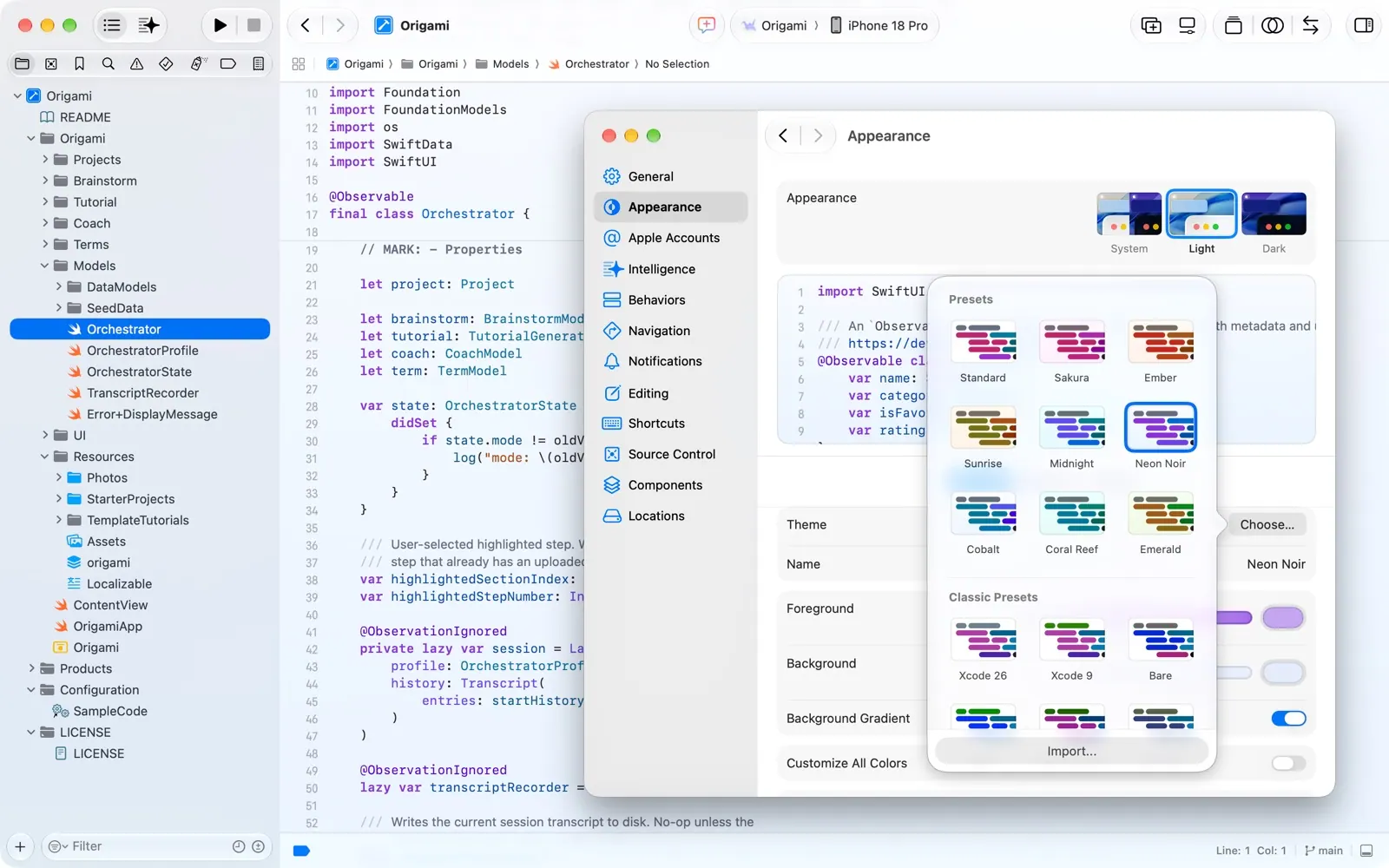
Task: Collapse the Resources folder
Action: coord(45,457)
